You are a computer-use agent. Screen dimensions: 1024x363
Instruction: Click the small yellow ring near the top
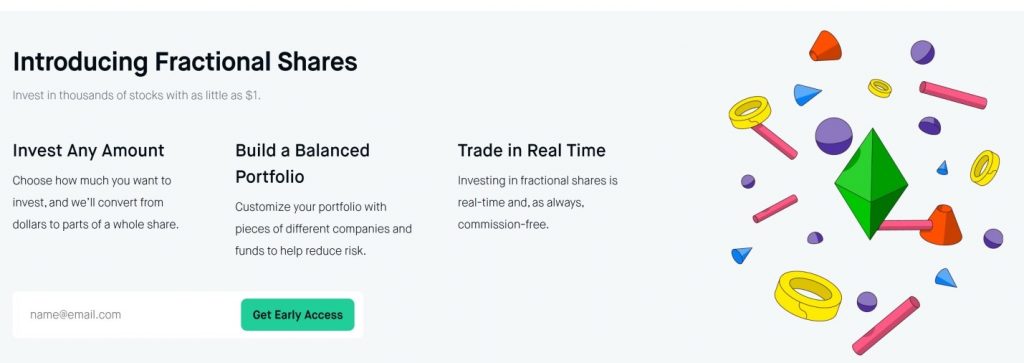point(880,88)
